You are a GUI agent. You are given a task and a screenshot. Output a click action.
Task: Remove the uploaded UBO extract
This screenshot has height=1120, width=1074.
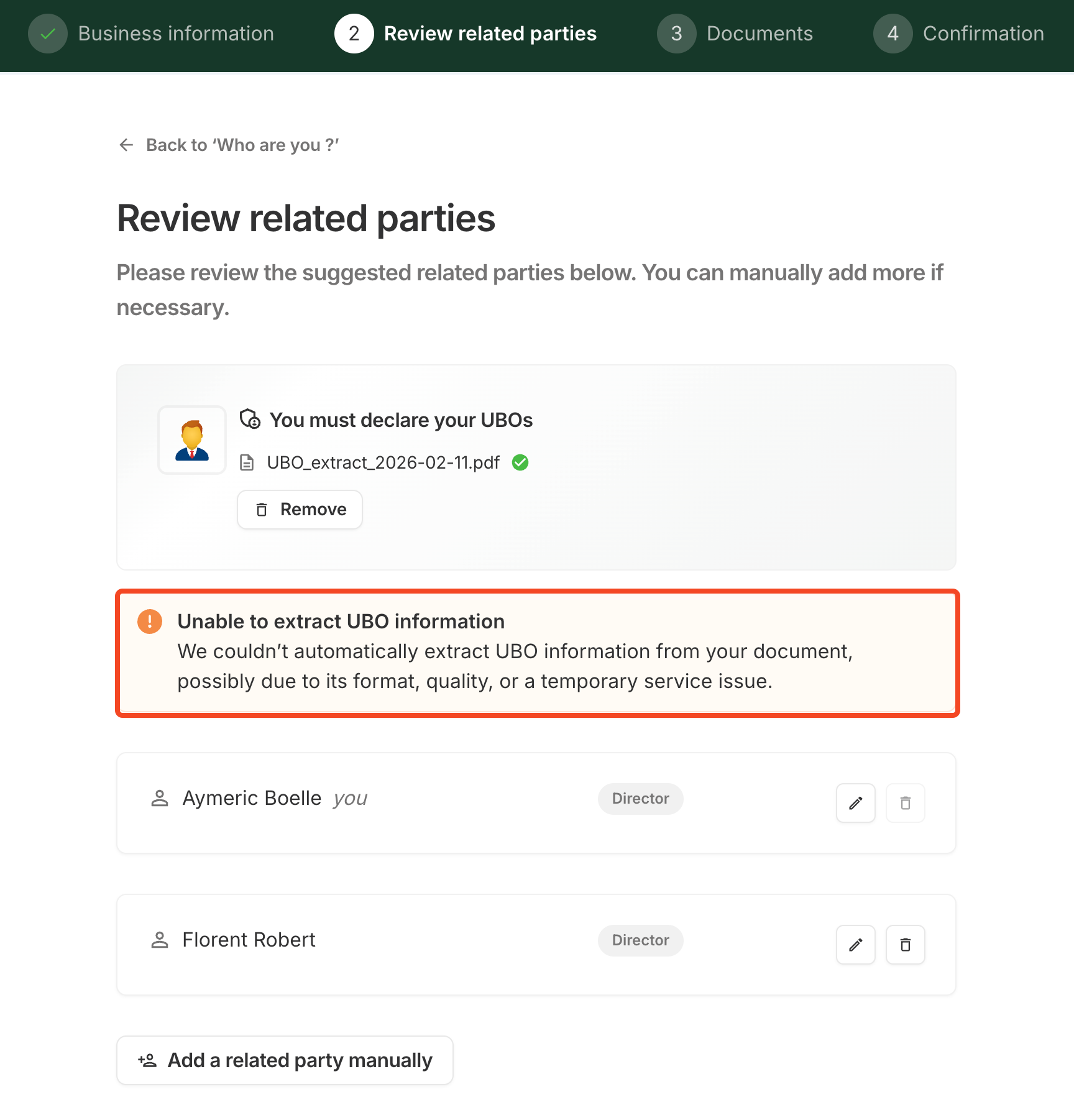click(x=300, y=510)
